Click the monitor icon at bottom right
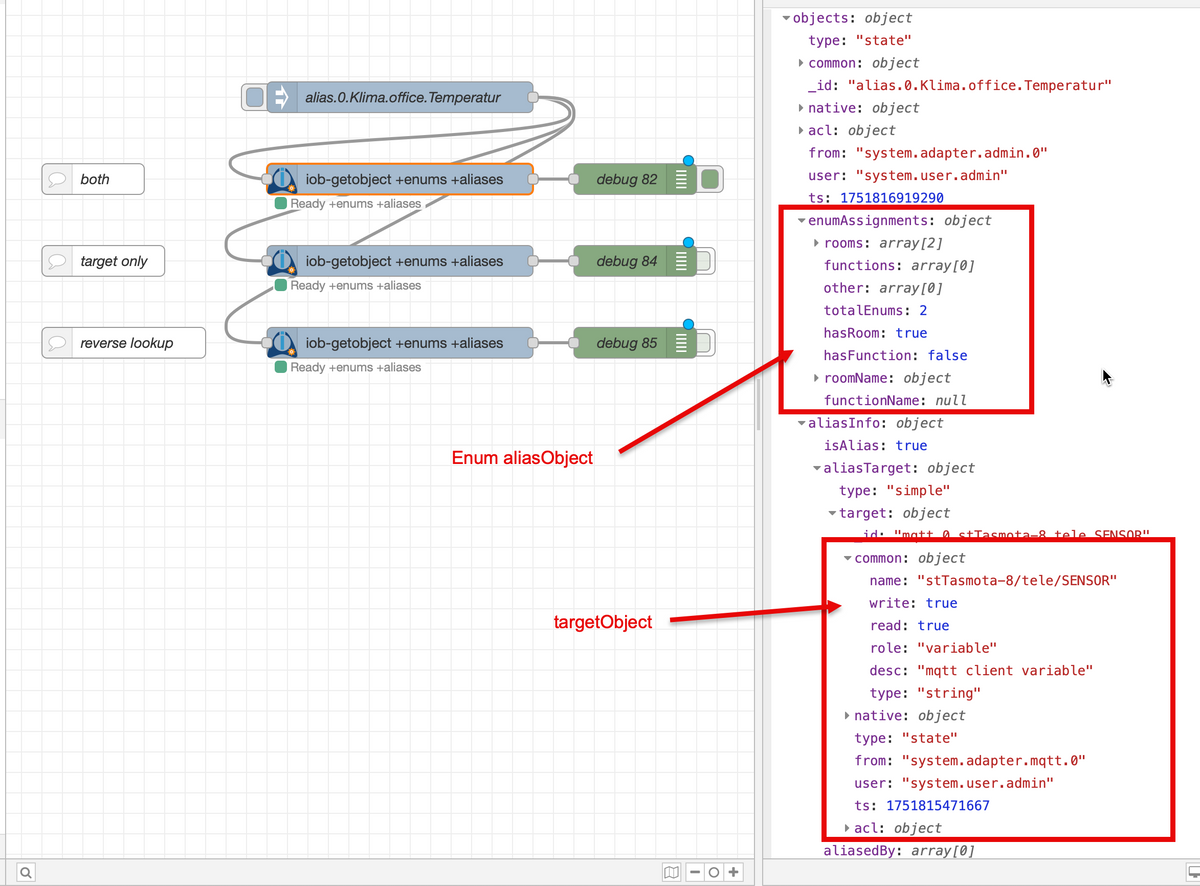The image size is (1200, 886). pos(1192,872)
